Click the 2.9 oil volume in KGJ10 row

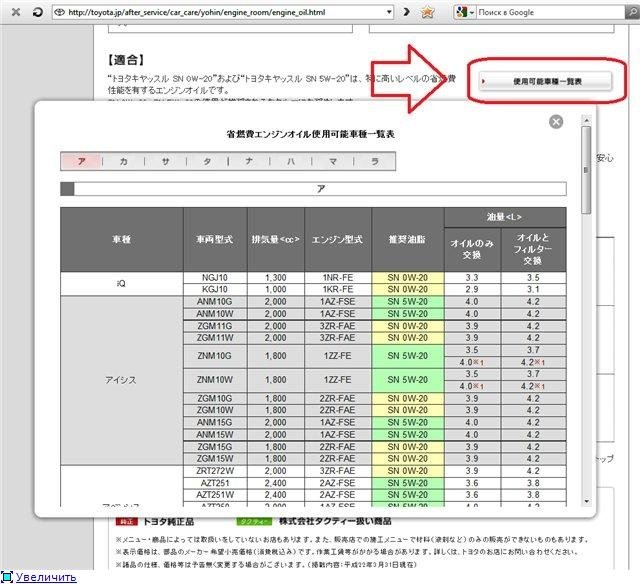(x=472, y=289)
